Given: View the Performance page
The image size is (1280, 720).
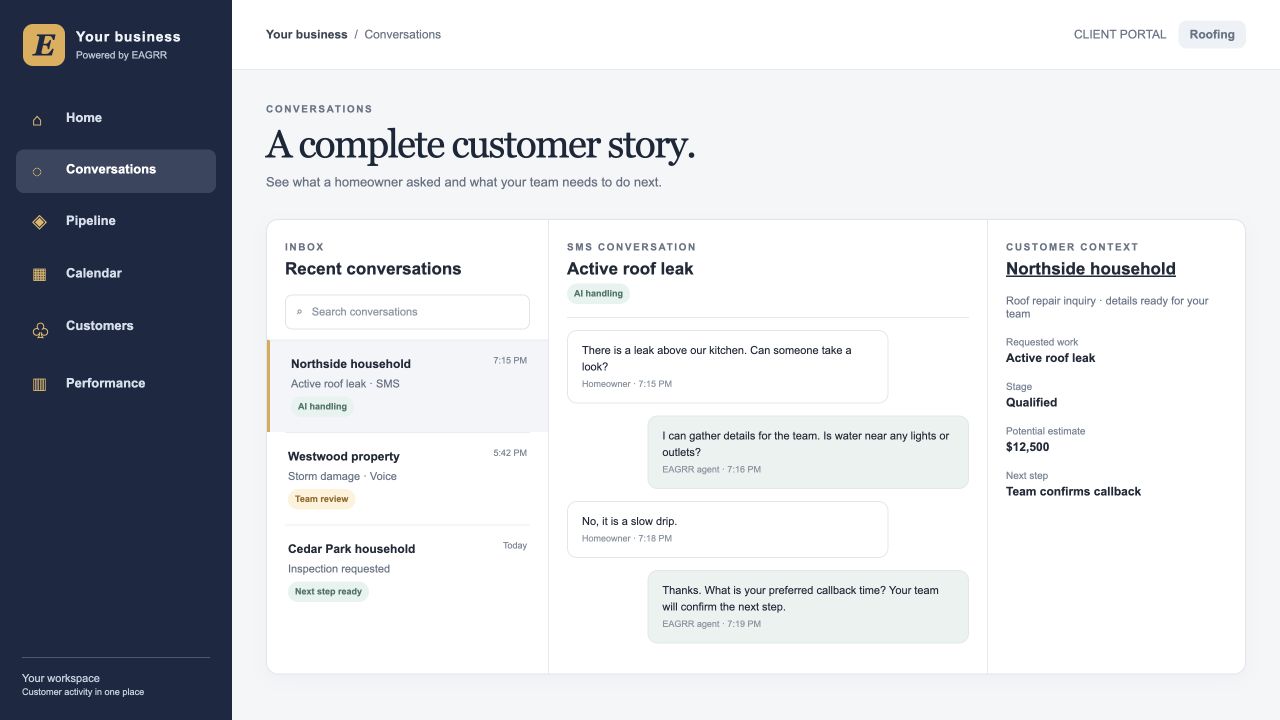Looking at the screenshot, I should tap(116, 383).
